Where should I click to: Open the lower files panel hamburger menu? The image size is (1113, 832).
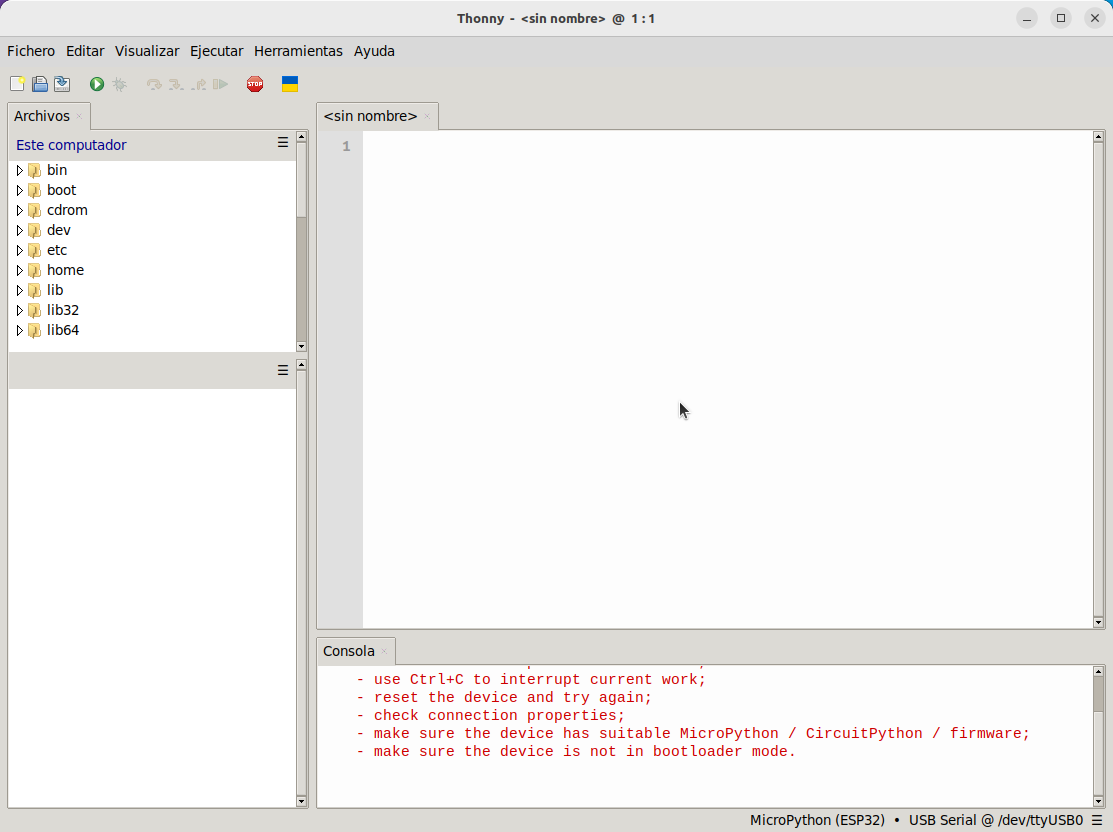pyautogui.click(x=283, y=371)
